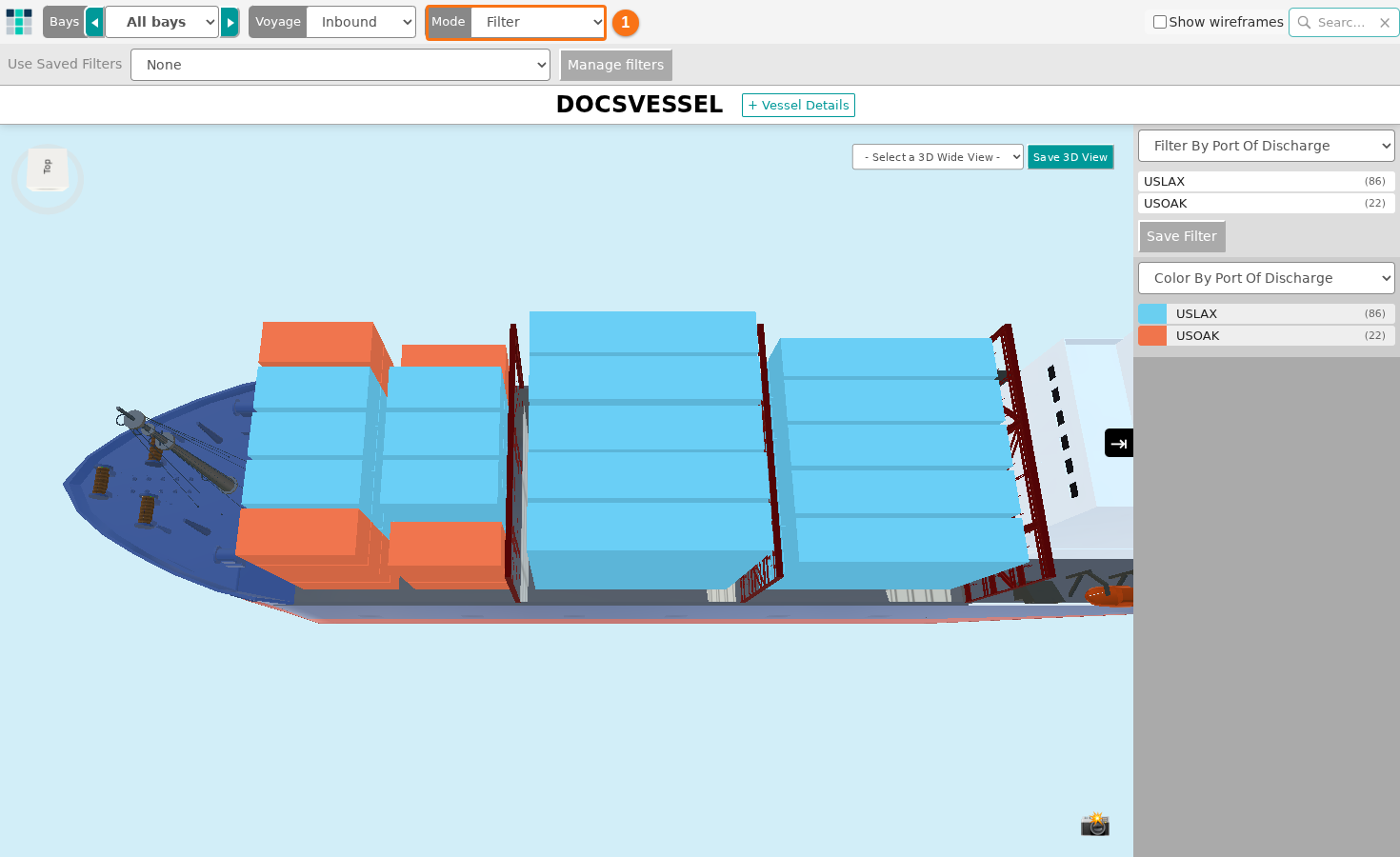
Task: Click into the search input field
Action: click(x=1343, y=22)
